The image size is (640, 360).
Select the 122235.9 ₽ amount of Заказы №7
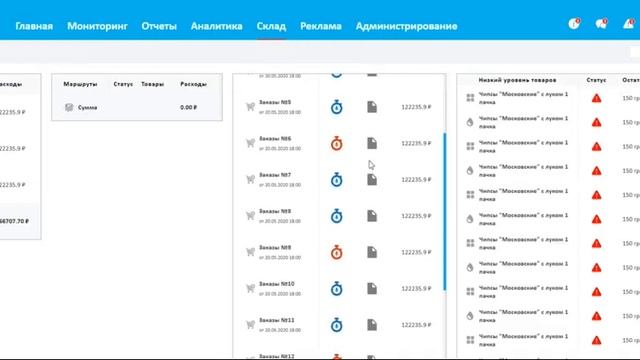(x=416, y=180)
